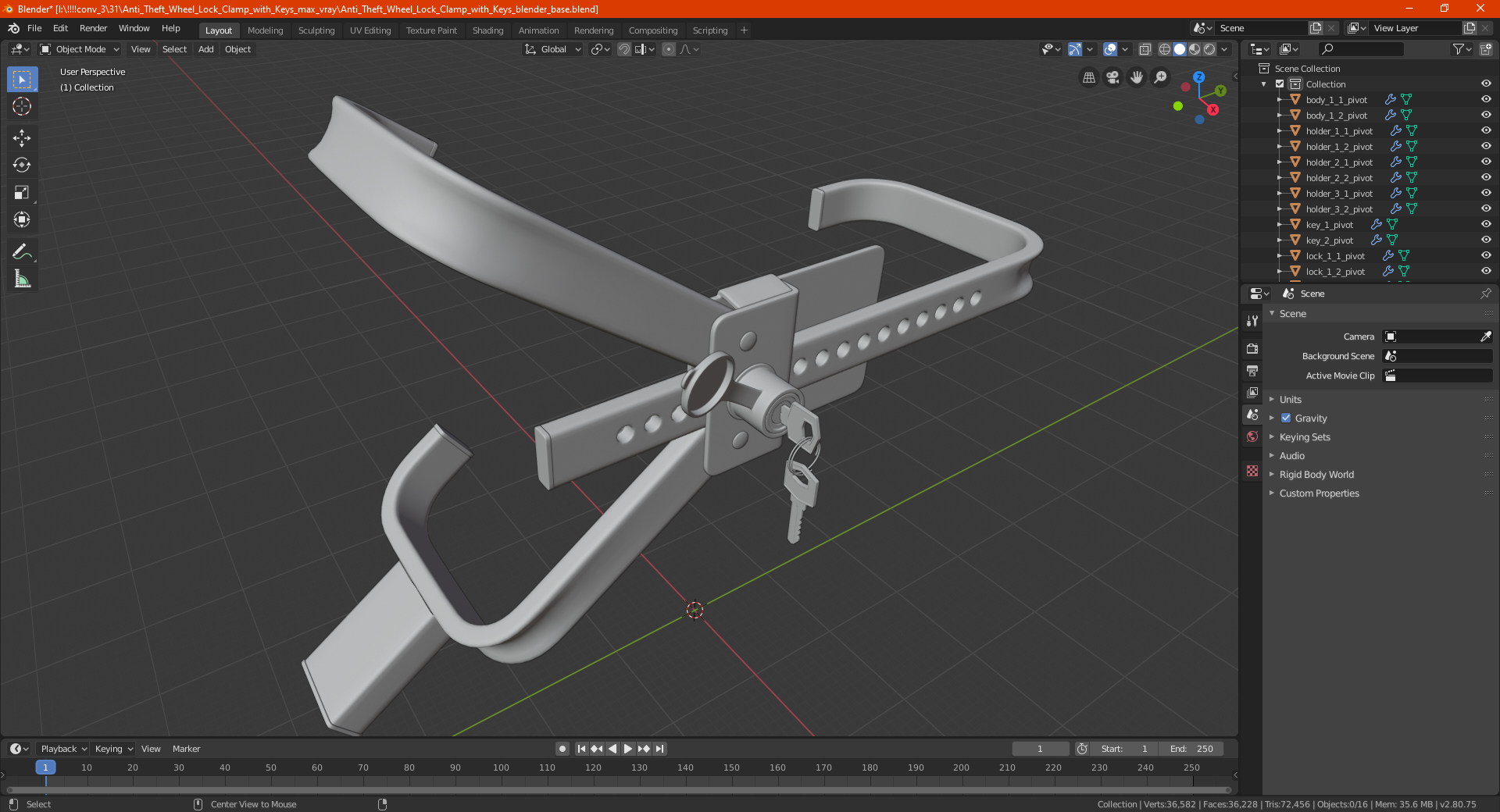This screenshot has height=812, width=1500.
Task: Select the Transform tool
Action: (22, 220)
